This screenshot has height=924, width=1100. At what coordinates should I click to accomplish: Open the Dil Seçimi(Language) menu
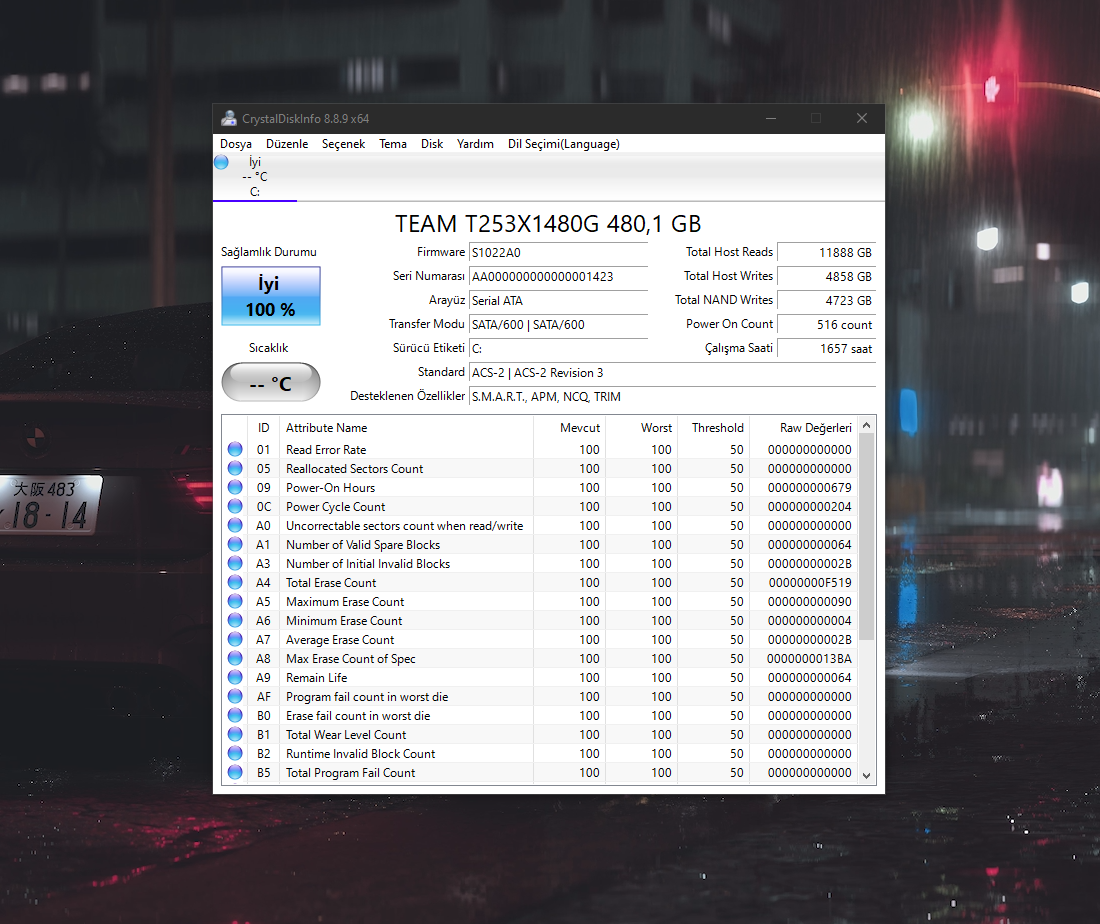[563, 144]
